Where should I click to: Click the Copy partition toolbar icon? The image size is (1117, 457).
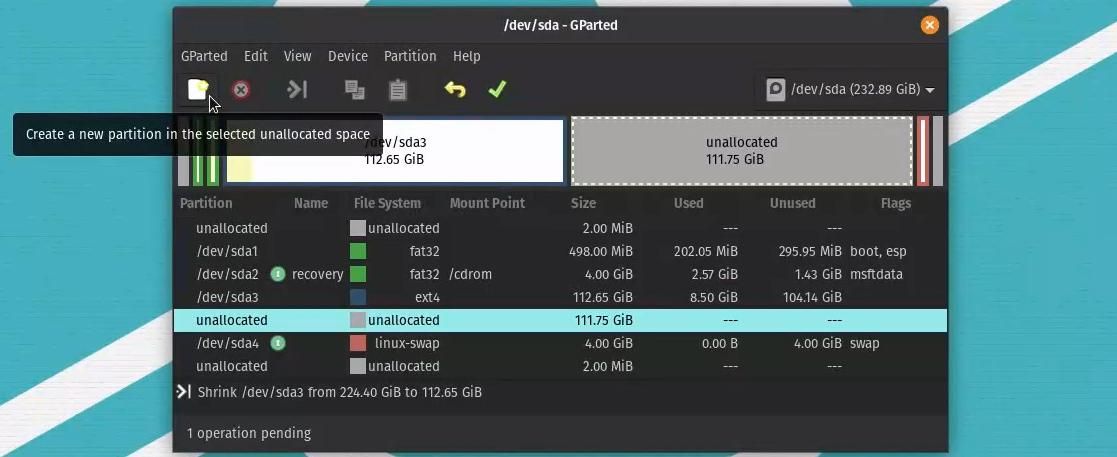click(355, 90)
